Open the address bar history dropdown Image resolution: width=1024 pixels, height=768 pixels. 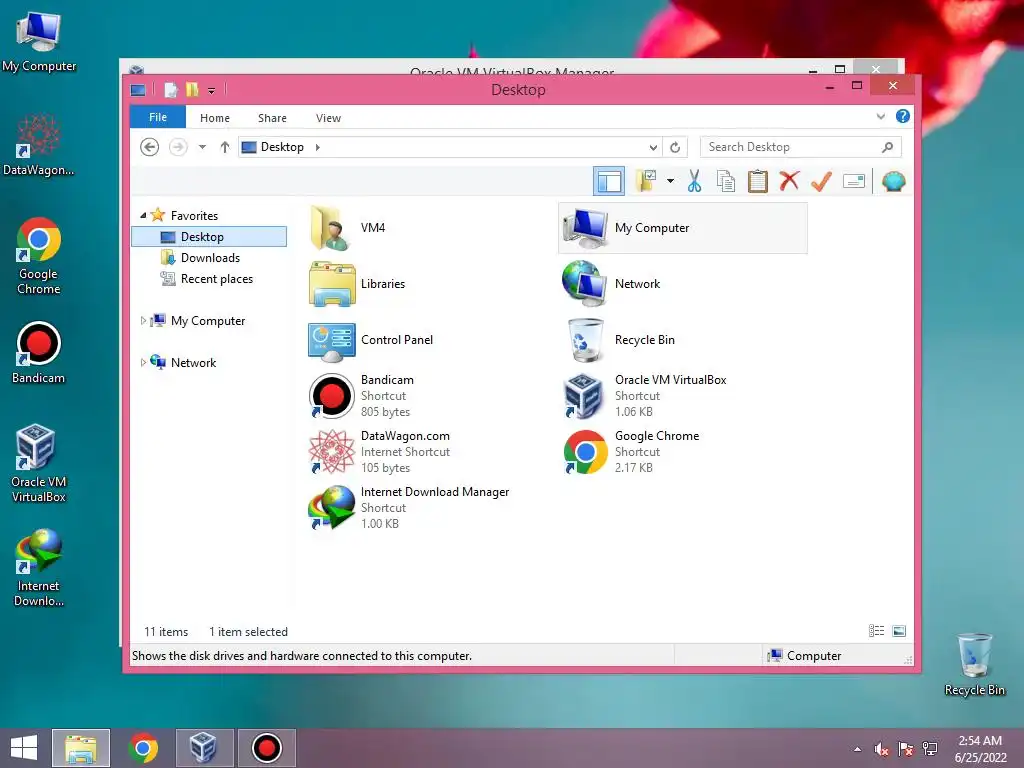pos(653,147)
